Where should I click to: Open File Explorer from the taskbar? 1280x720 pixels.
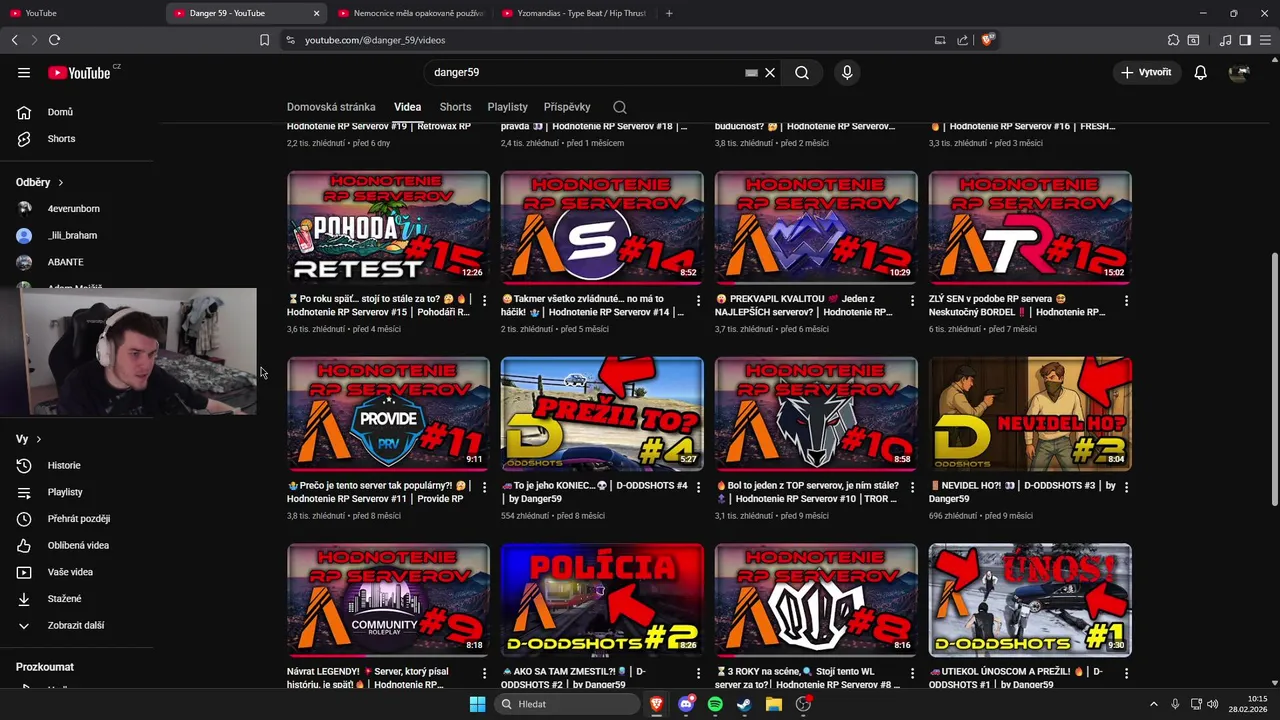pos(773,704)
